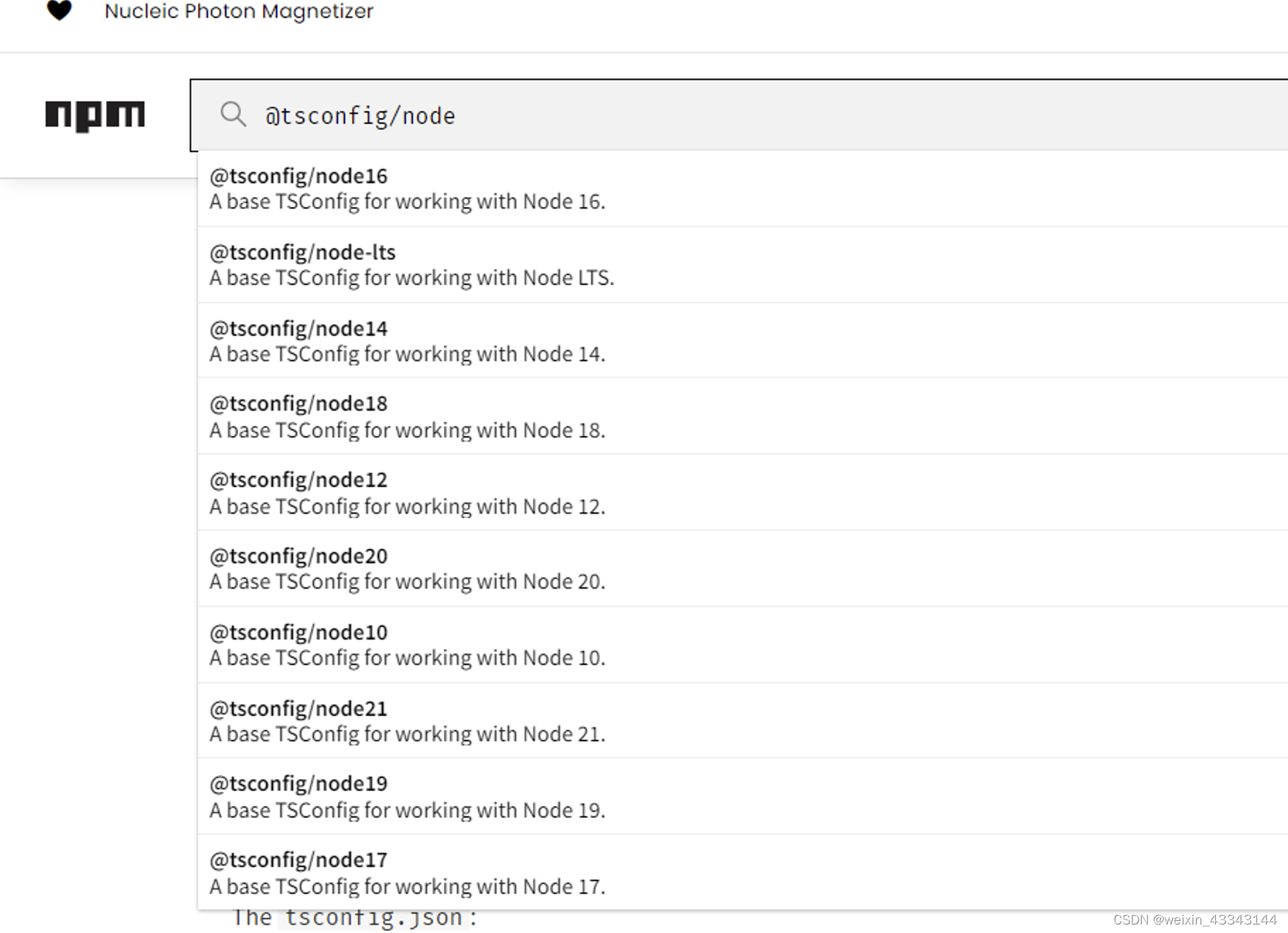Choose the @tsconfig/node19 package result
This screenshot has height=933, width=1288.
click(x=743, y=797)
